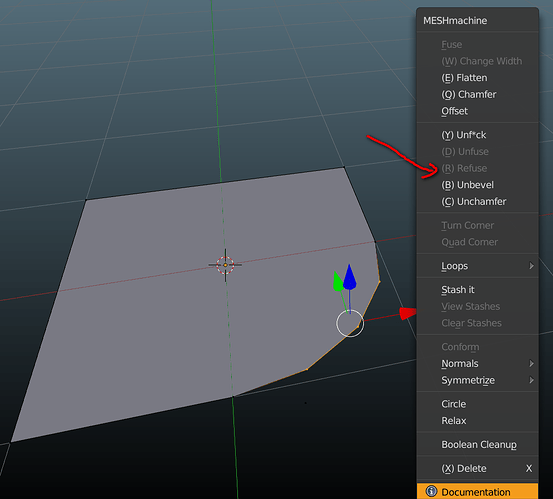553x499 pixels.
Task: Click the green Y-axis gizmo arrow
Action: [338, 281]
